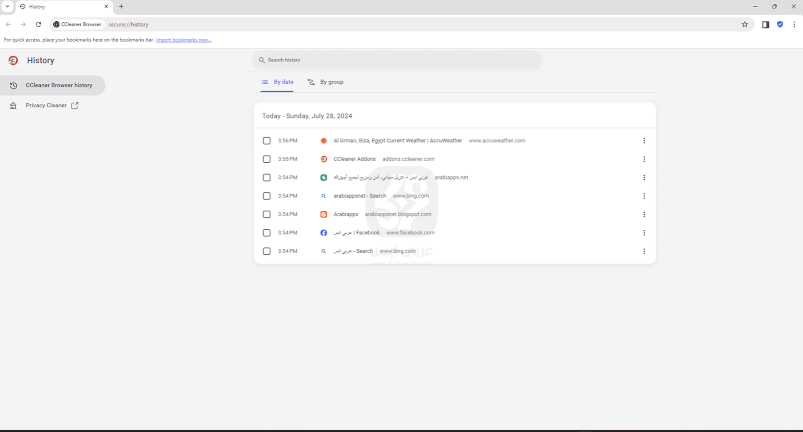Open more actions for arabiapps.net entry
The image size is (803, 432).
pyautogui.click(x=644, y=178)
